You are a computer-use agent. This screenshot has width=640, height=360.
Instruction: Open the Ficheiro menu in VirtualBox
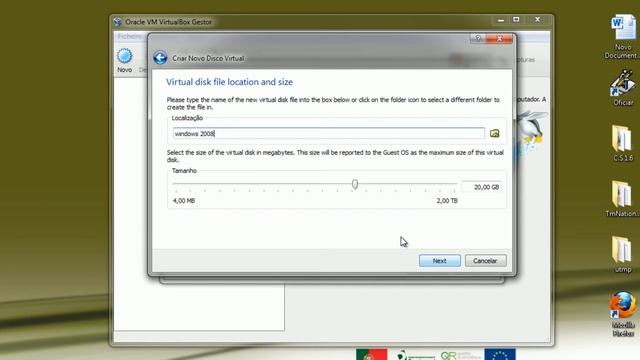tap(130, 36)
